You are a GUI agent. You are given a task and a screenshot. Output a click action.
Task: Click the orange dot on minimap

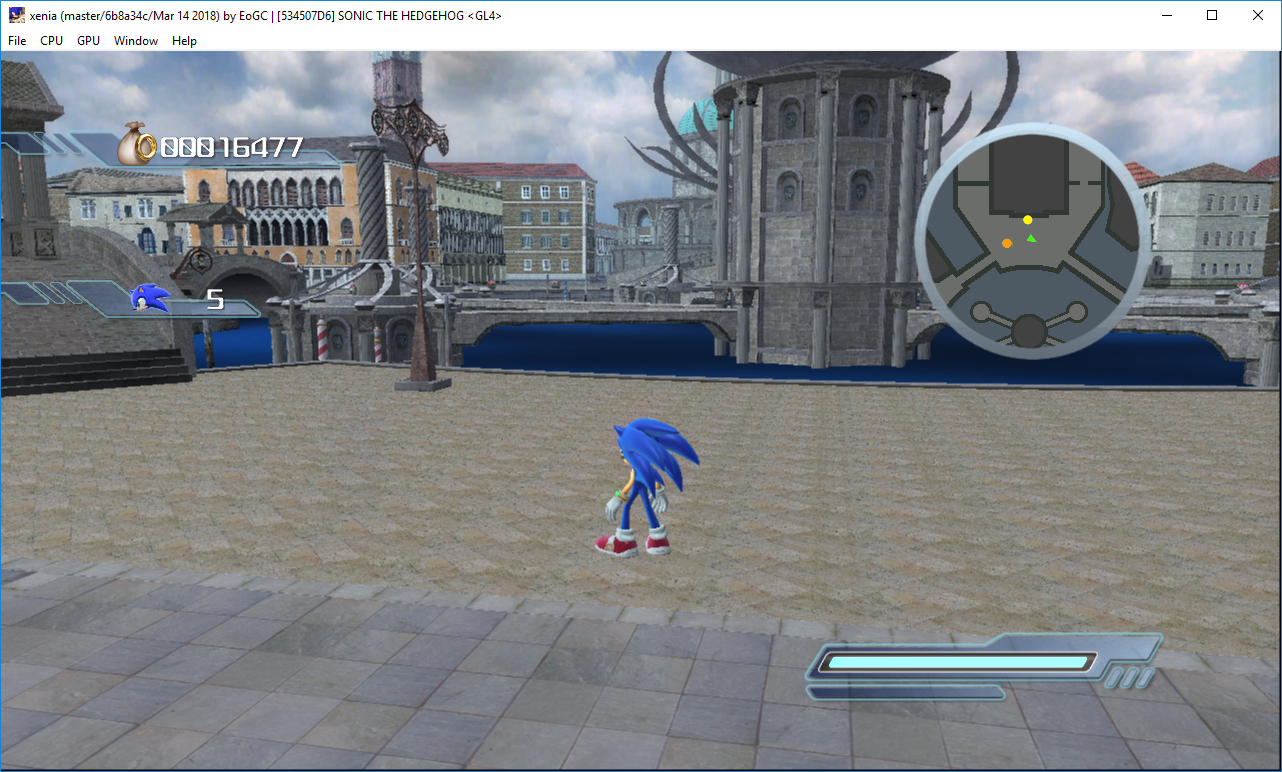coord(1007,243)
